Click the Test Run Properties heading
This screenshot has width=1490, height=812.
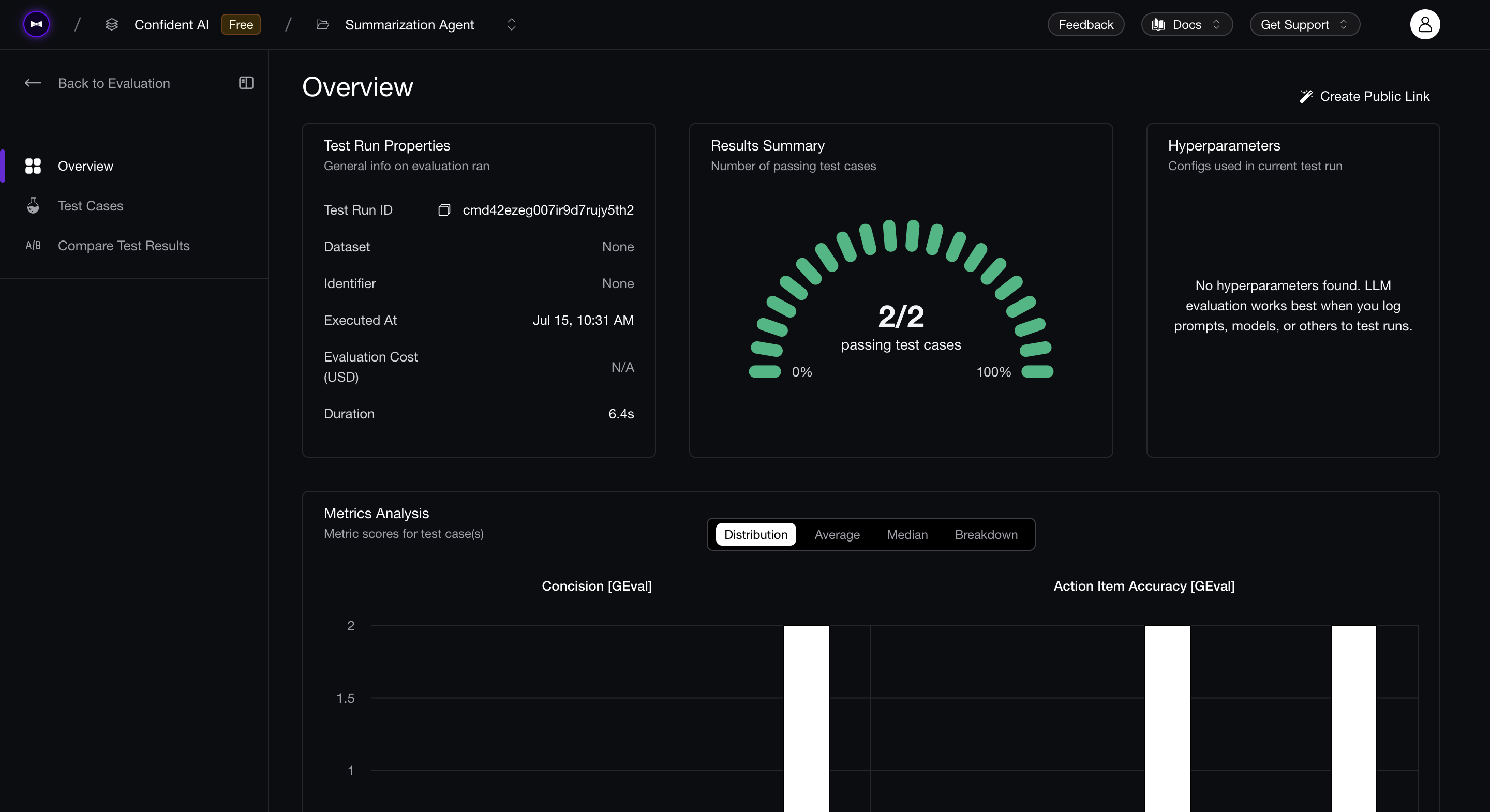387,146
